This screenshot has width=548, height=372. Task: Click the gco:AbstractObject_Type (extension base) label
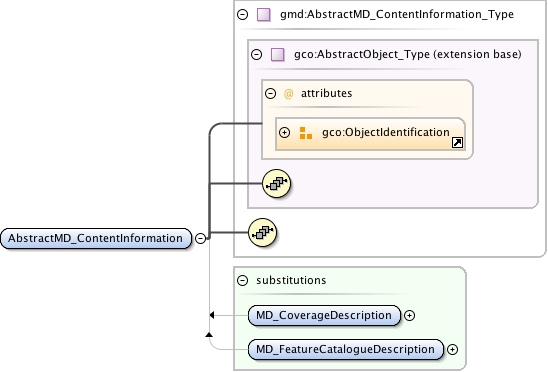click(x=408, y=54)
